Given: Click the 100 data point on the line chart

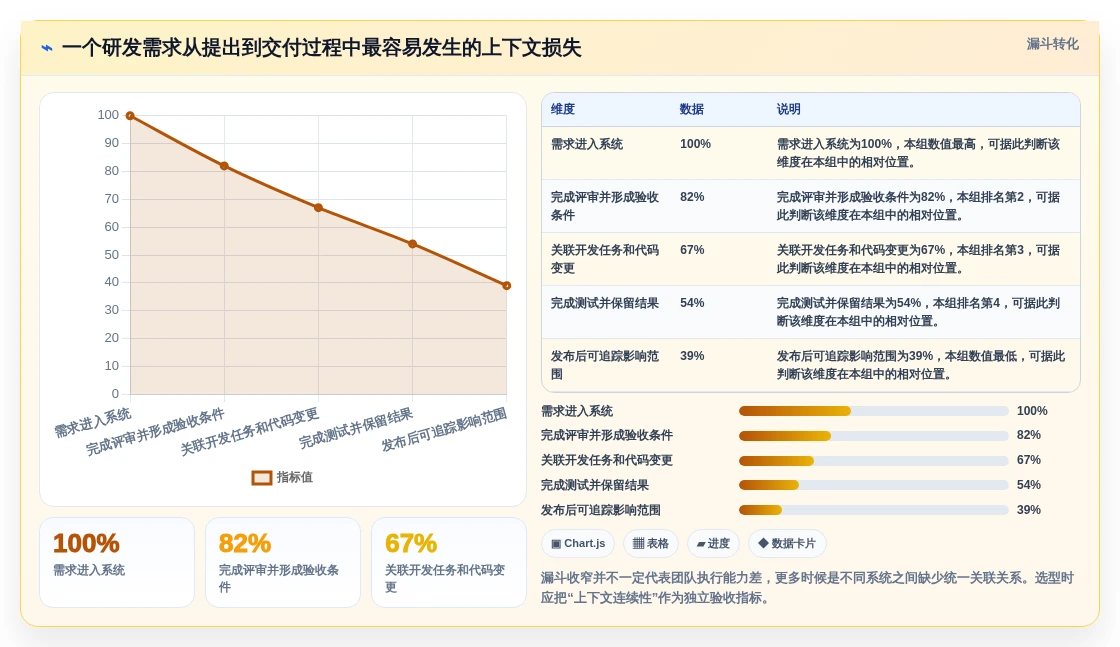Looking at the screenshot, I should click(x=130, y=116).
